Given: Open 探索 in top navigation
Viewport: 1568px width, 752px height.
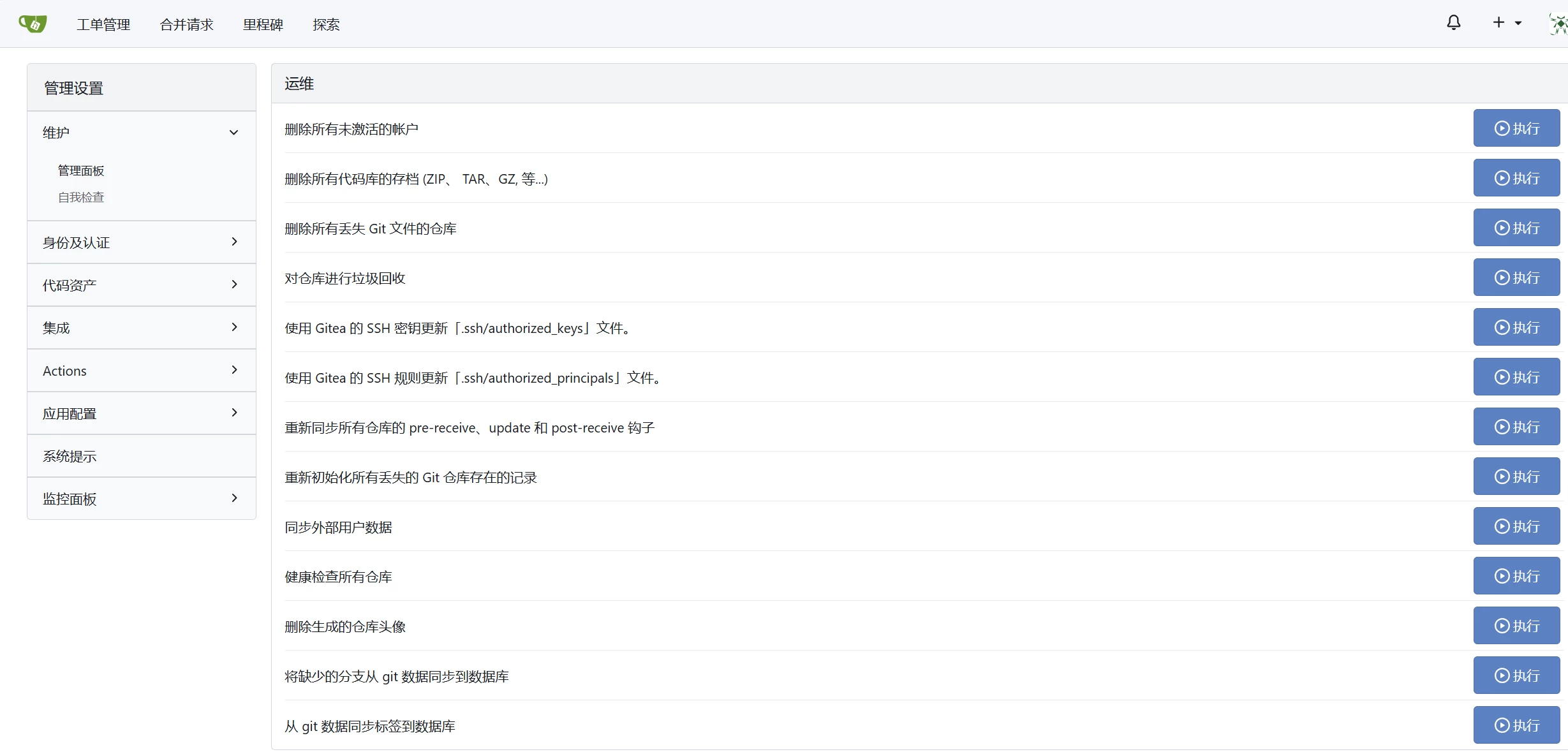Looking at the screenshot, I should (326, 24).
